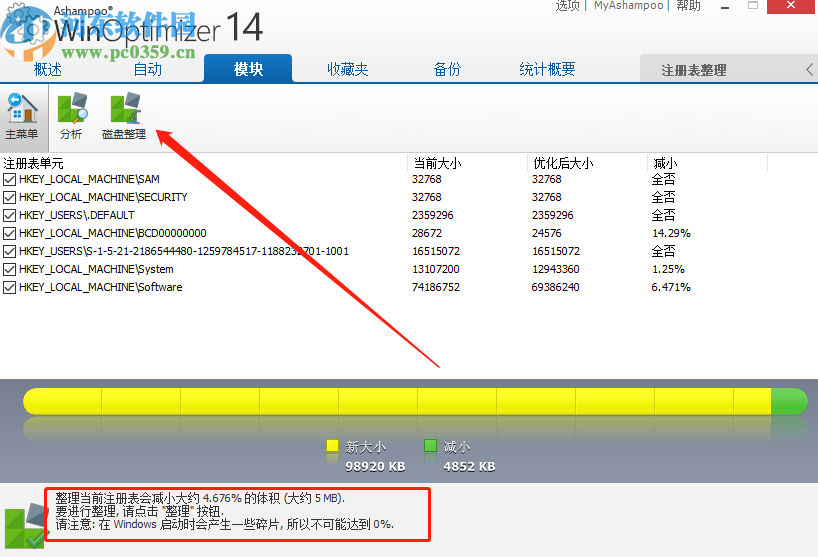Toggle HKEY_USERS\.DEFAULT checkbox
Viewport: 818px width, 557px height.
click(9, 215)
